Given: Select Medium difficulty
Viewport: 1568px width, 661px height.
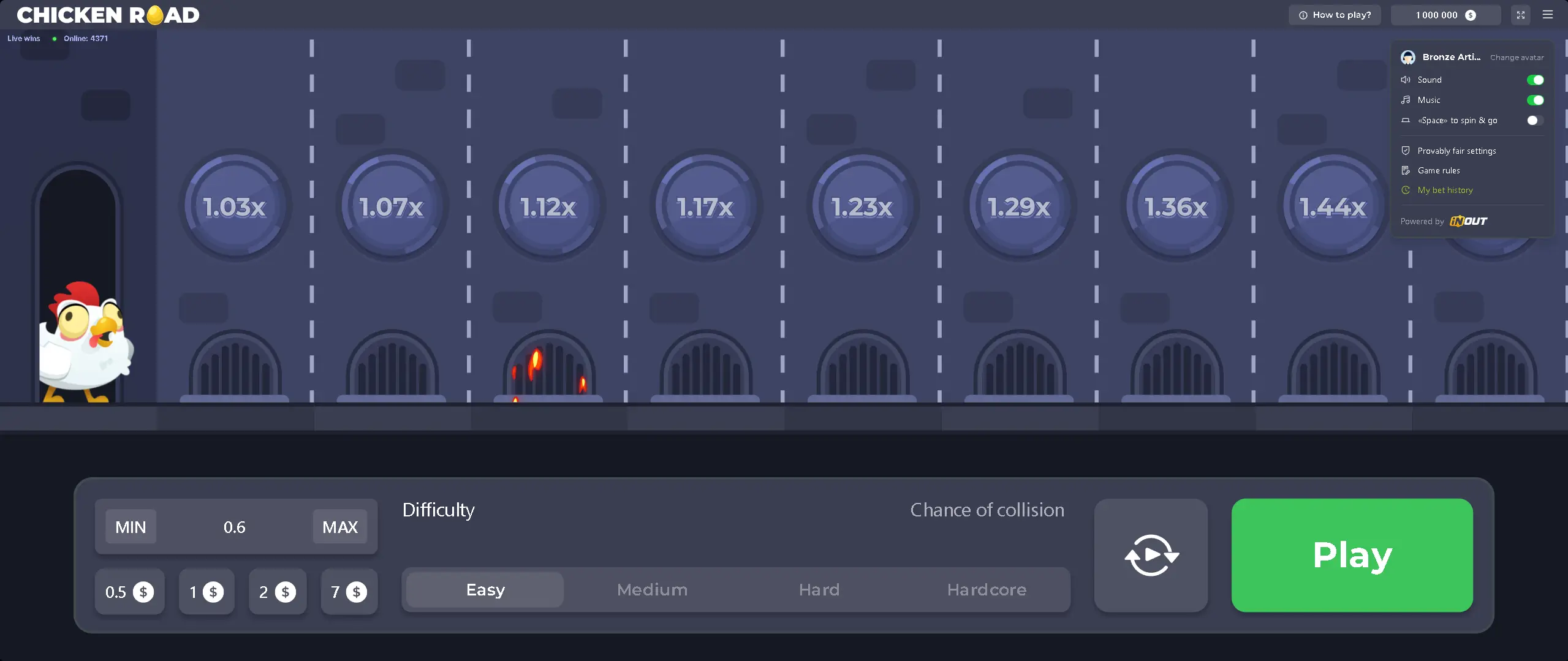Looking at the screenshot, I should [x=652, y=589].
